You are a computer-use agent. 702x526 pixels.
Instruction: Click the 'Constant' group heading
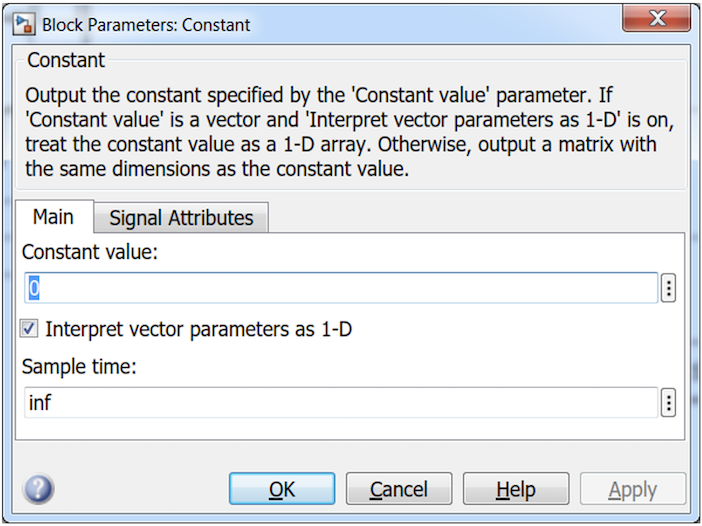[x=66, y=61]
